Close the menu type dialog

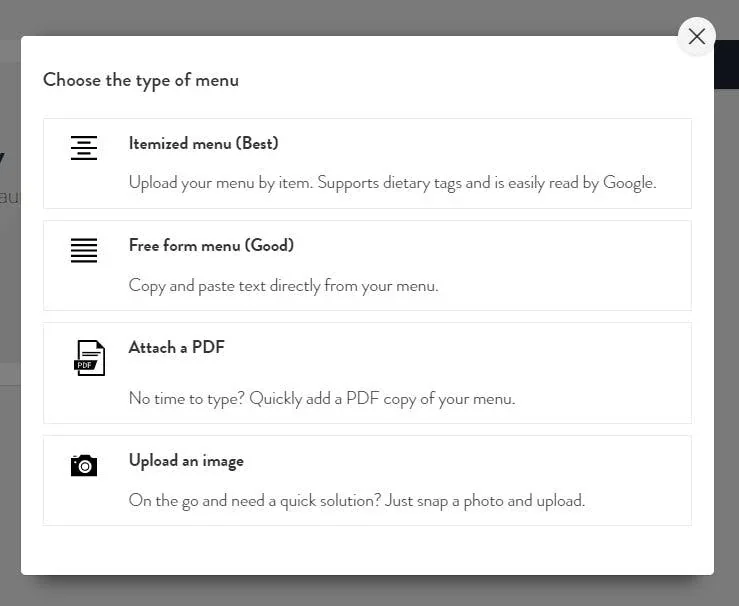(x=697, y=36)
